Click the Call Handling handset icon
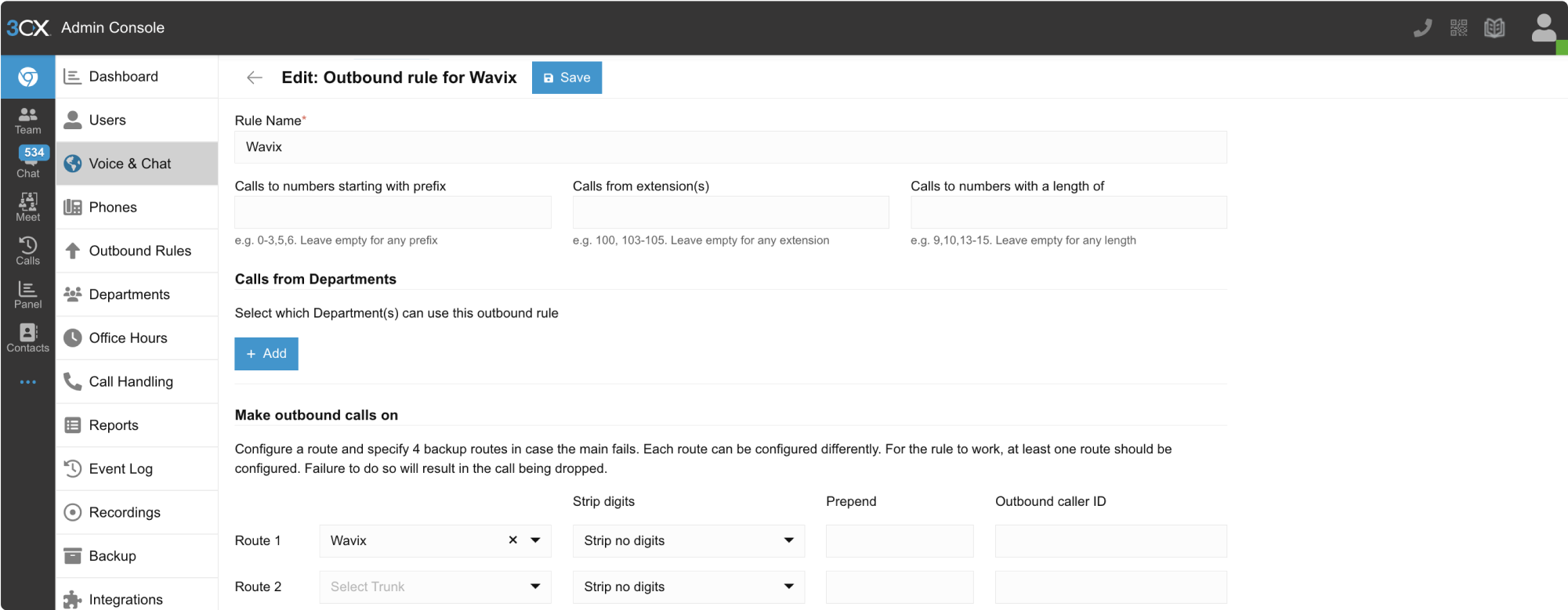The height and width of the screenshot is (610, 1568). click(73, 381)
